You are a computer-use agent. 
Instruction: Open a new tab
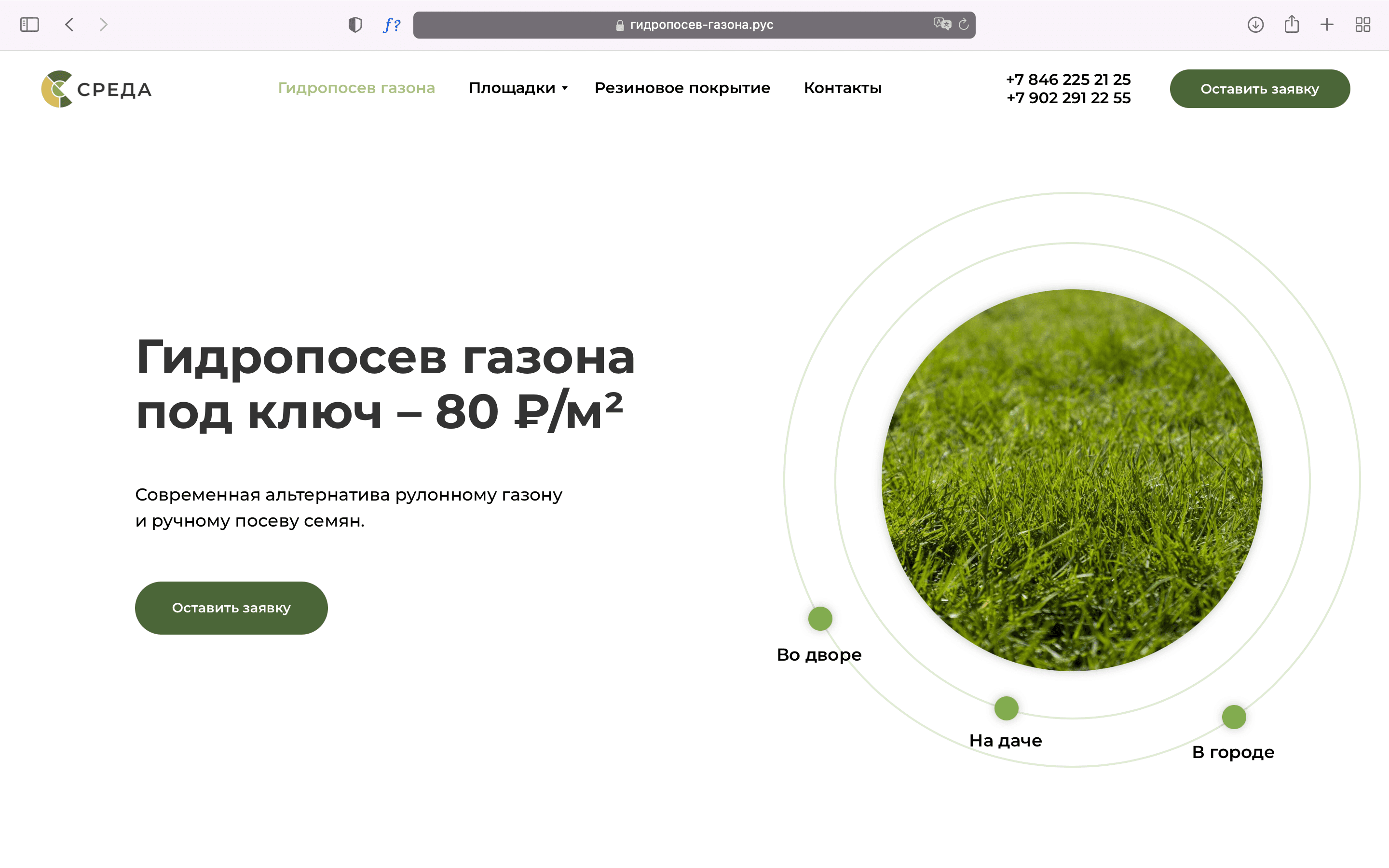[x=1327, y=25]
